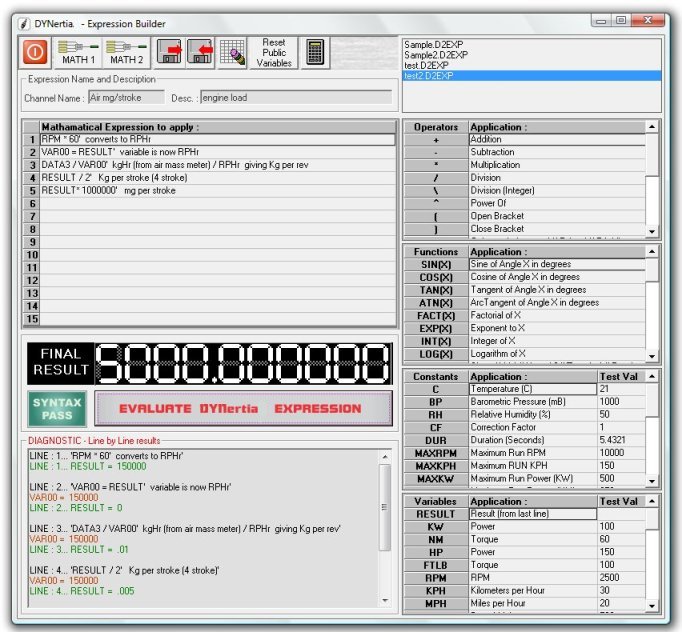Image resolution: width=682 pixels, height=632 pixels.
Task: Open the MATH 1 channel
Action: point(78,53)
